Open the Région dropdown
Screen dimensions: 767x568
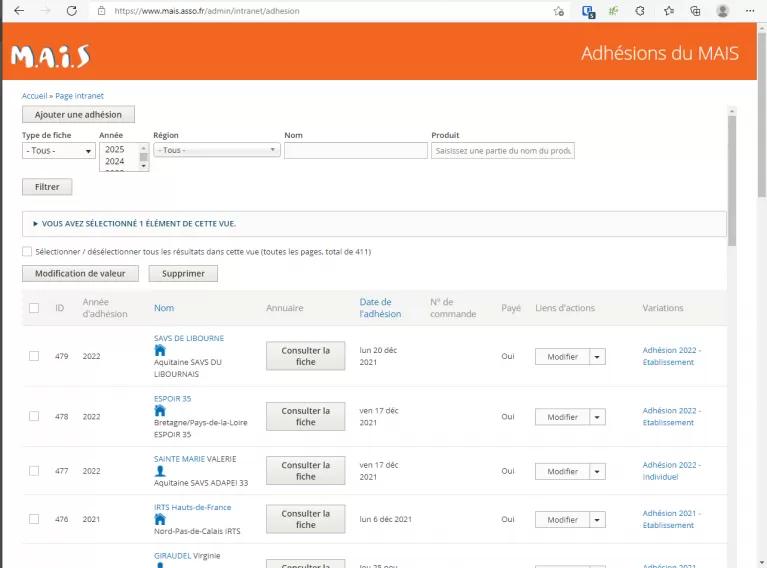(x=217, y=150)
